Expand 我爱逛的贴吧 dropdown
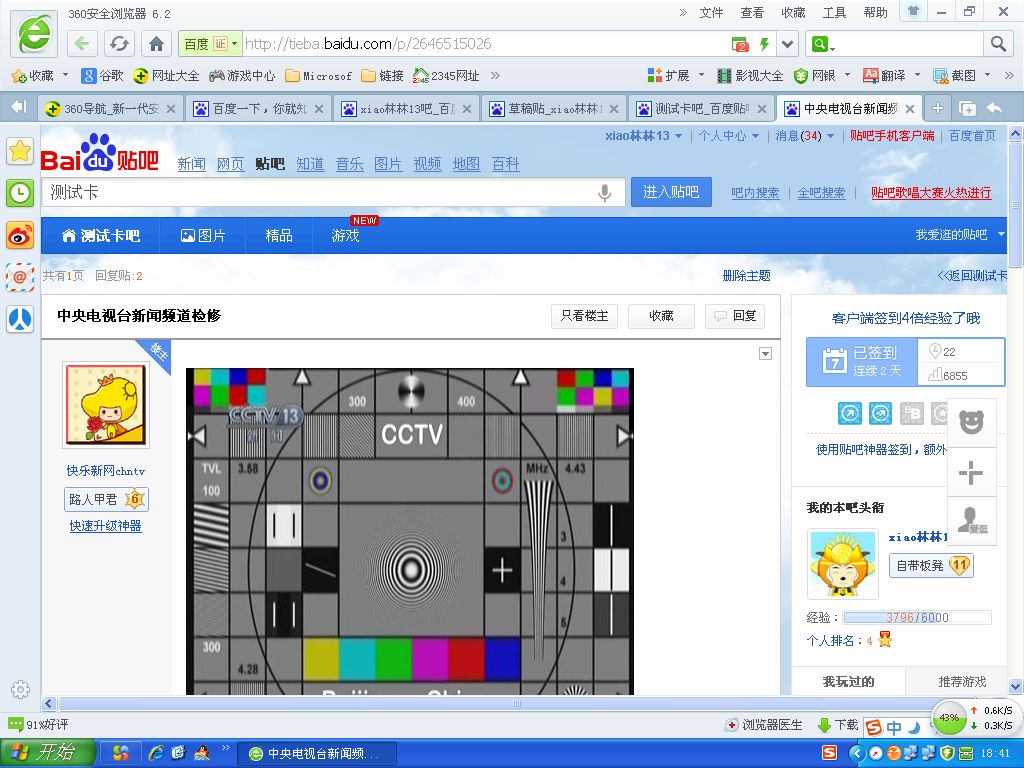The height and width of the screenshot is (768, 1024). (x=1000, y=234)
